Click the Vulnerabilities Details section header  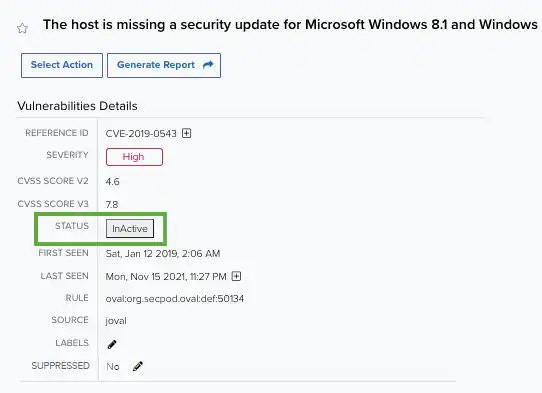coord(77,106)
